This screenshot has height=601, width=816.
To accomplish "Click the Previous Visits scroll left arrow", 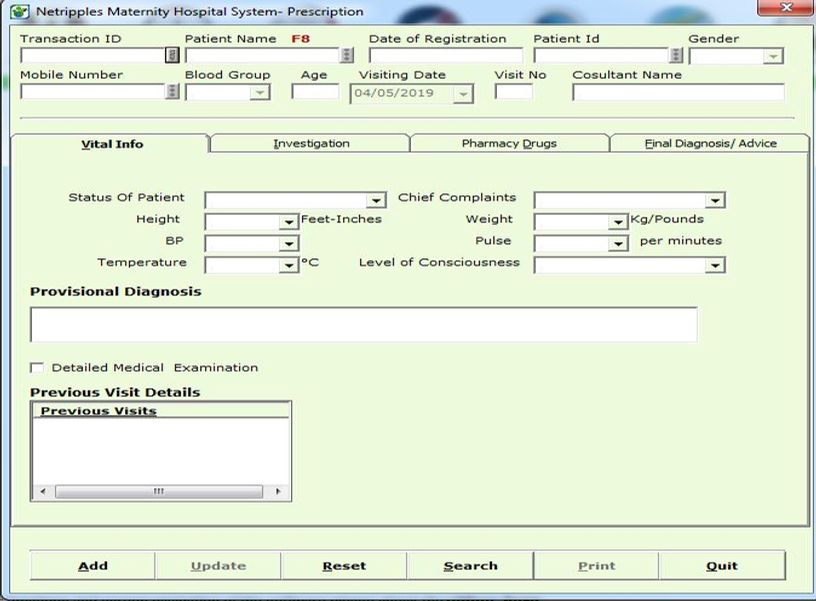I will pyautogui.click(x=43, y=491).
